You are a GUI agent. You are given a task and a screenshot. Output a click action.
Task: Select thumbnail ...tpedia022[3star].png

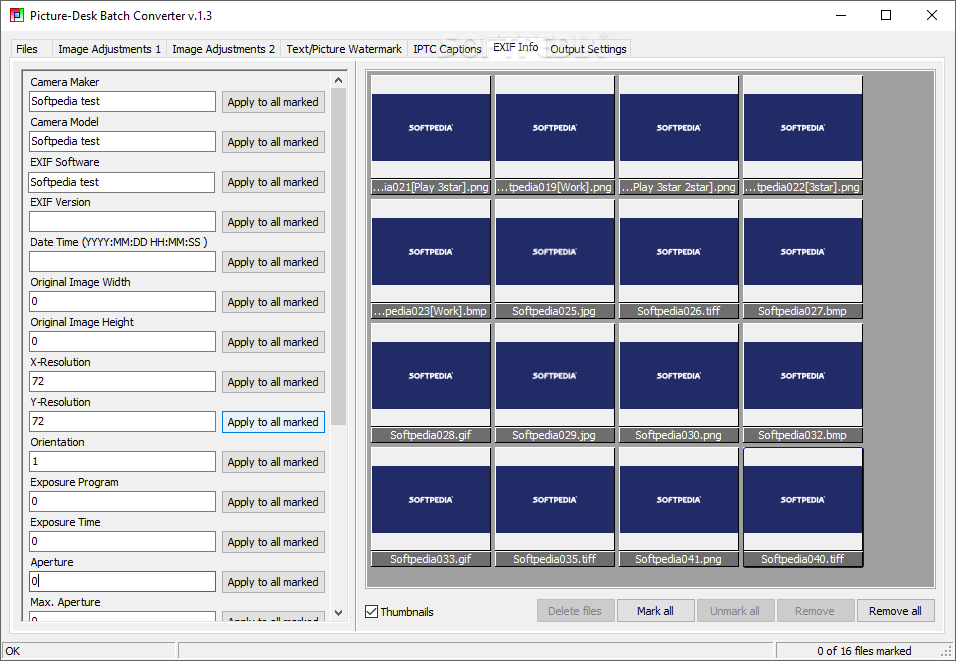tap(803, 135)
